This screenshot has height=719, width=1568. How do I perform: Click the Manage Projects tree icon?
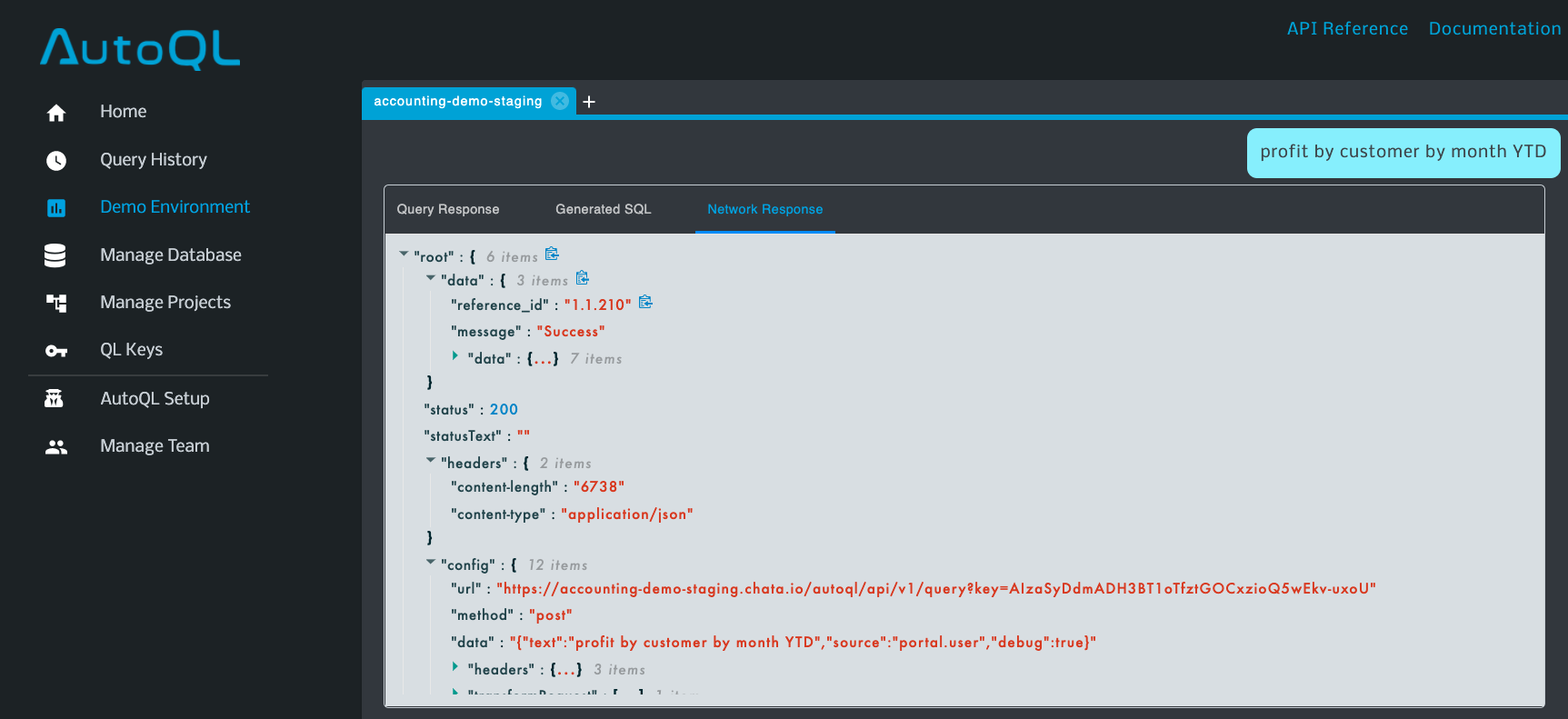[56, 303]
